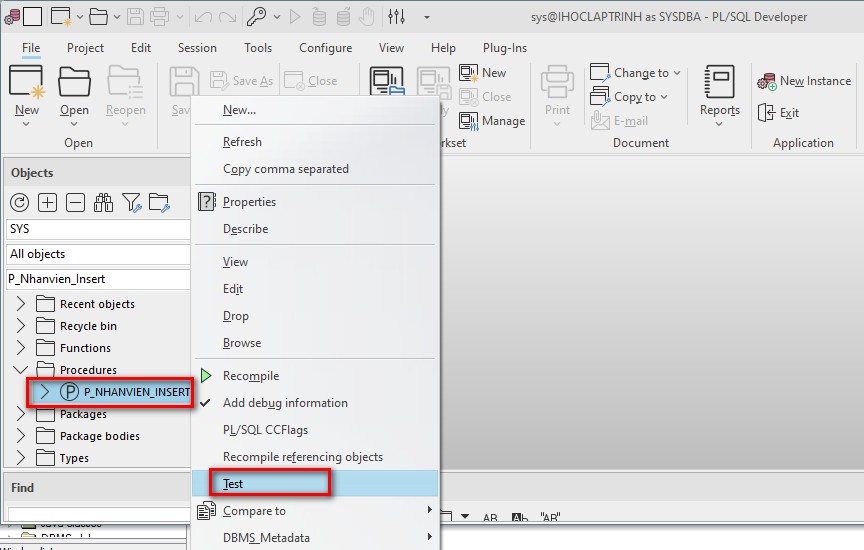
Task: Click the New Instance icon
Action: click(767, 81)
